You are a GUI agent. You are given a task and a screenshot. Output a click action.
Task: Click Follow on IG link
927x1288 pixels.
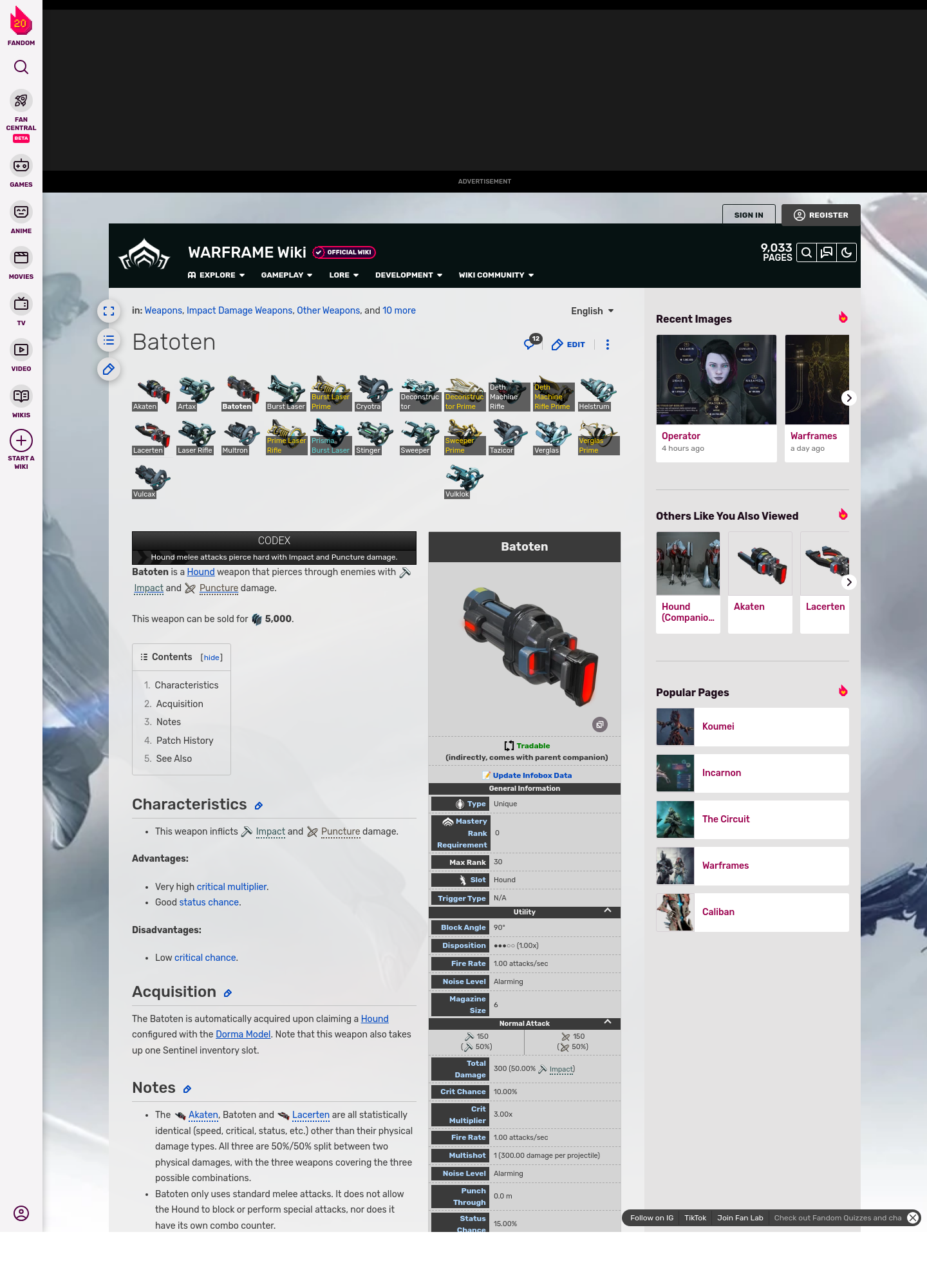tap(651, 1218)
